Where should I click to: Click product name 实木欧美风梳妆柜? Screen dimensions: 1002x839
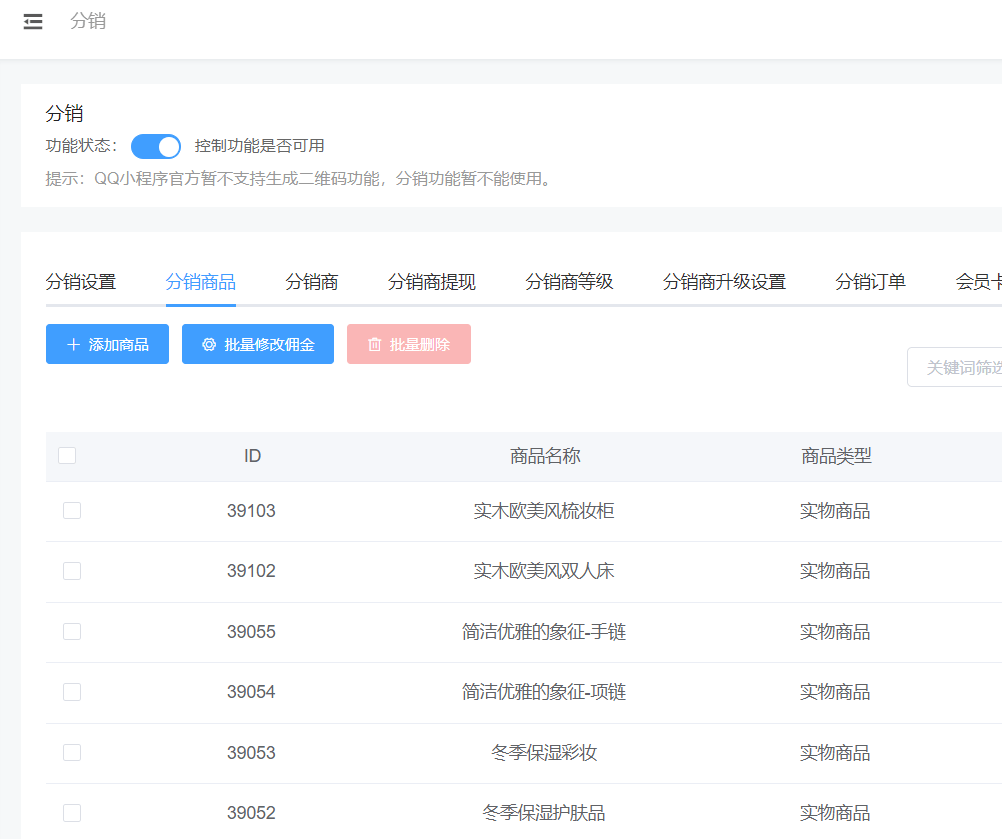544,511
